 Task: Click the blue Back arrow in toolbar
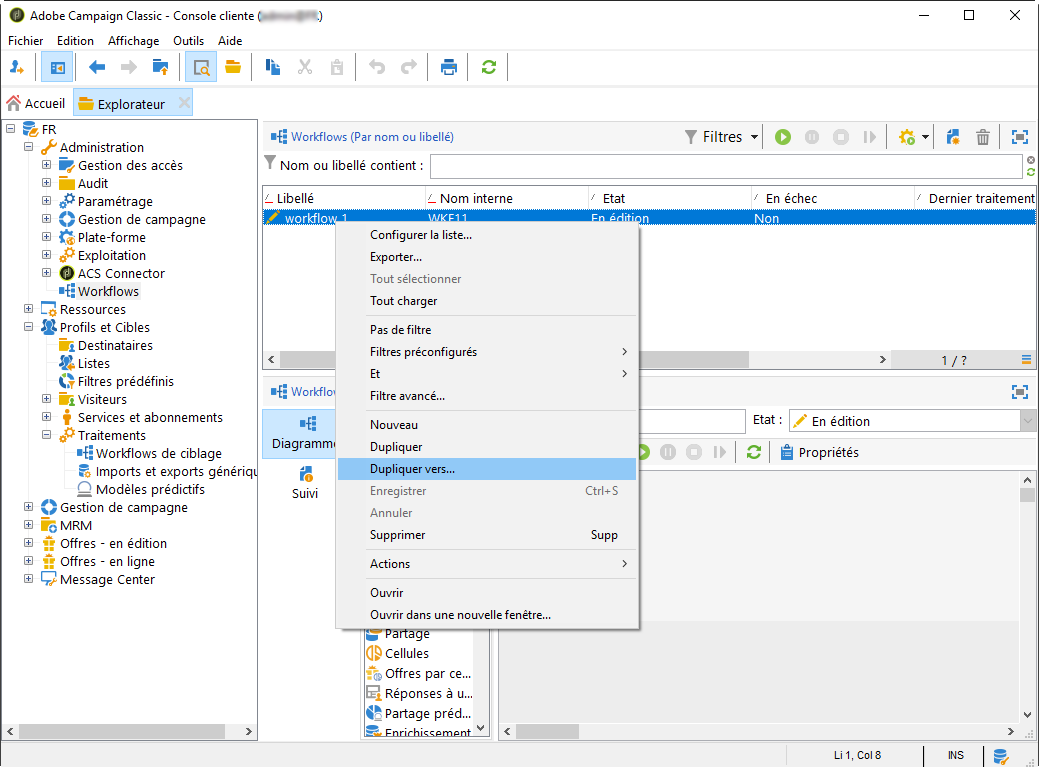tap(97, 67)
